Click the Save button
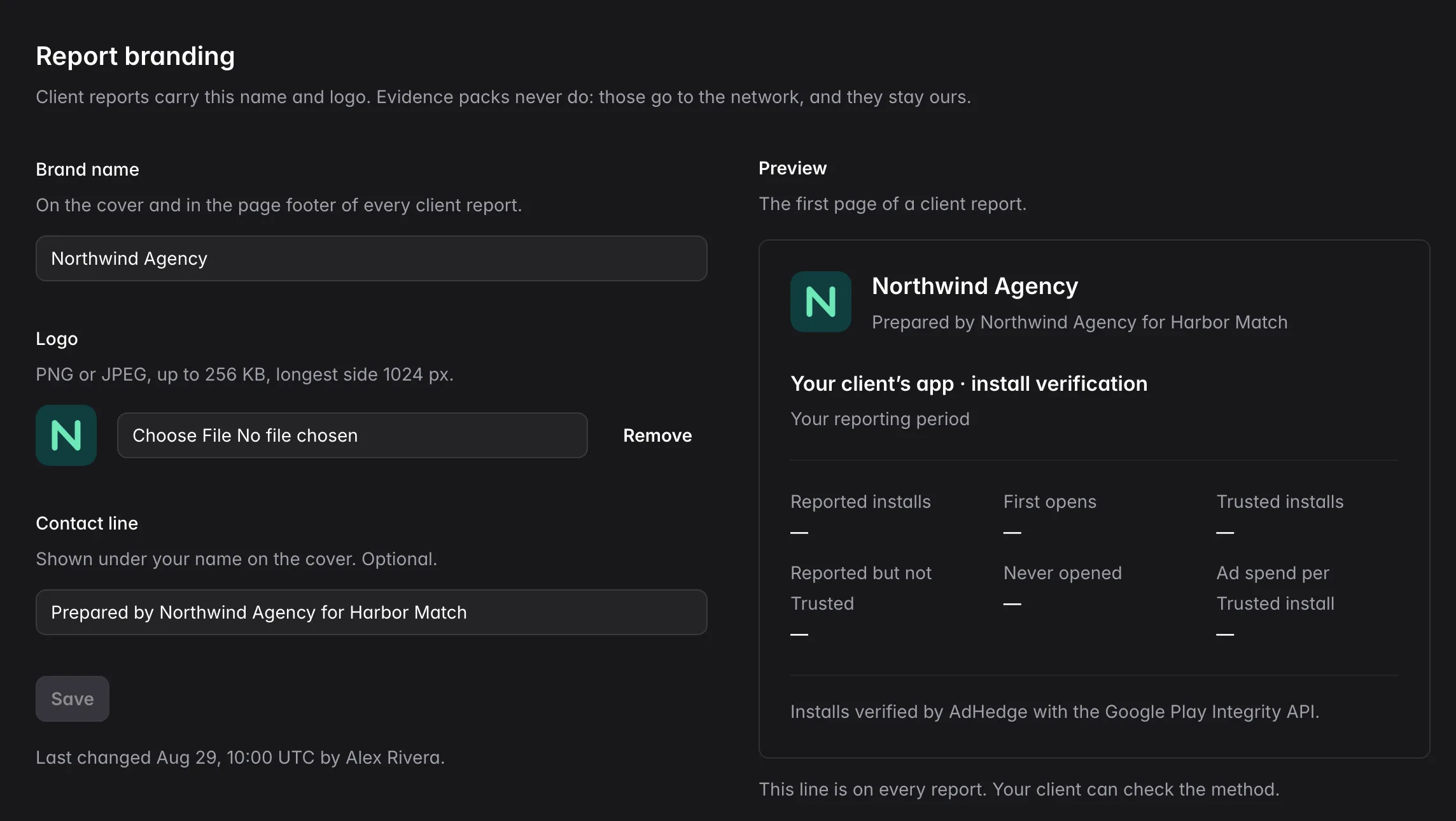This screenshot has width=1456, height=821. tap(73, 699)
